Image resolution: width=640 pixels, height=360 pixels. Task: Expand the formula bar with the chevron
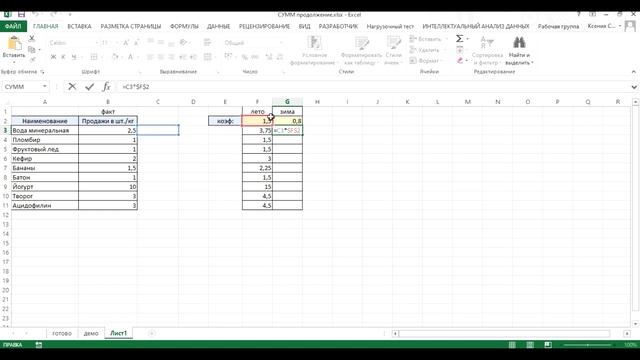(634, 87)
